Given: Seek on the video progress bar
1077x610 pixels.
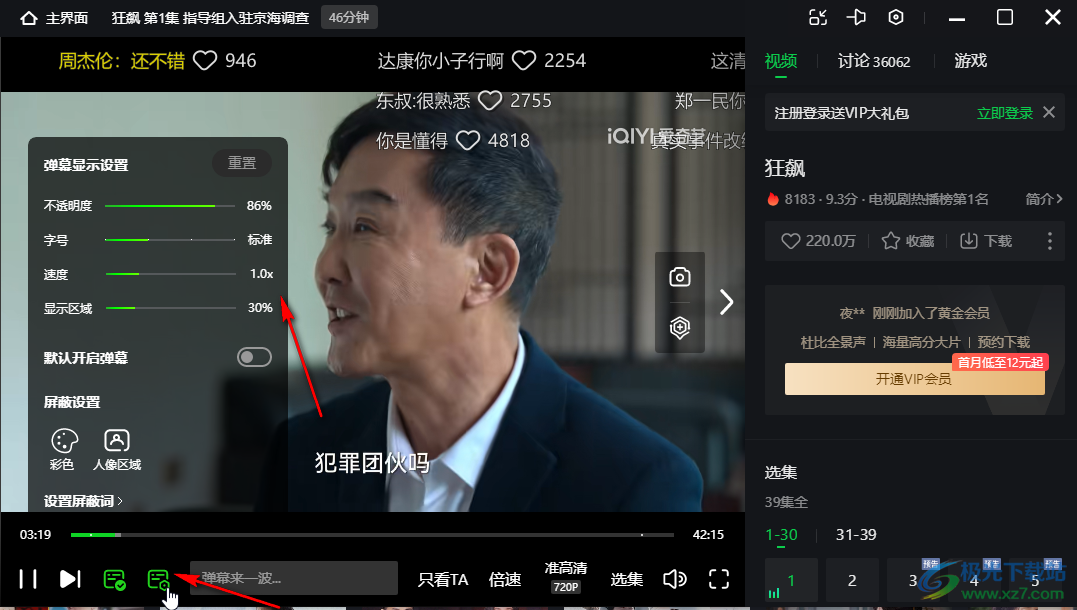Looking at the screenshot, I should tap(372, 534).
